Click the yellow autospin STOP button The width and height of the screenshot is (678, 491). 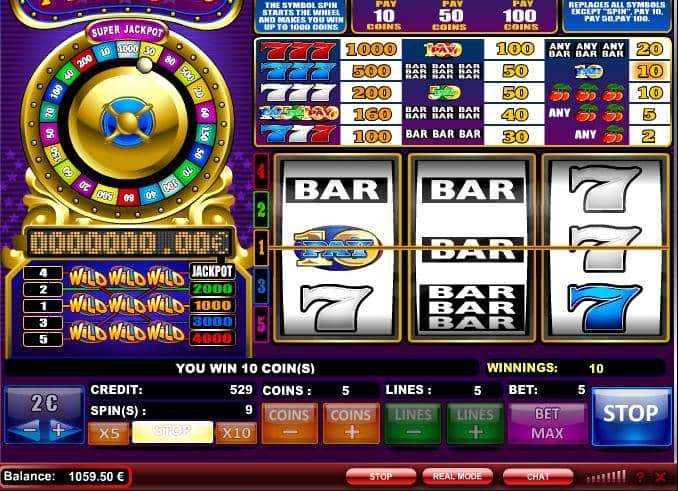pyautogui.click(x=173, y=432)
